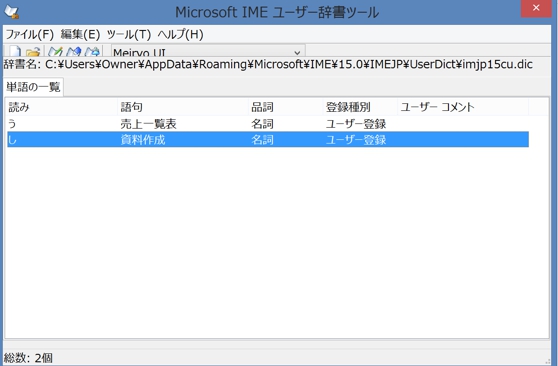Click the edit word toolbar icon
The image size is (558, 366).
coord(74,52)
